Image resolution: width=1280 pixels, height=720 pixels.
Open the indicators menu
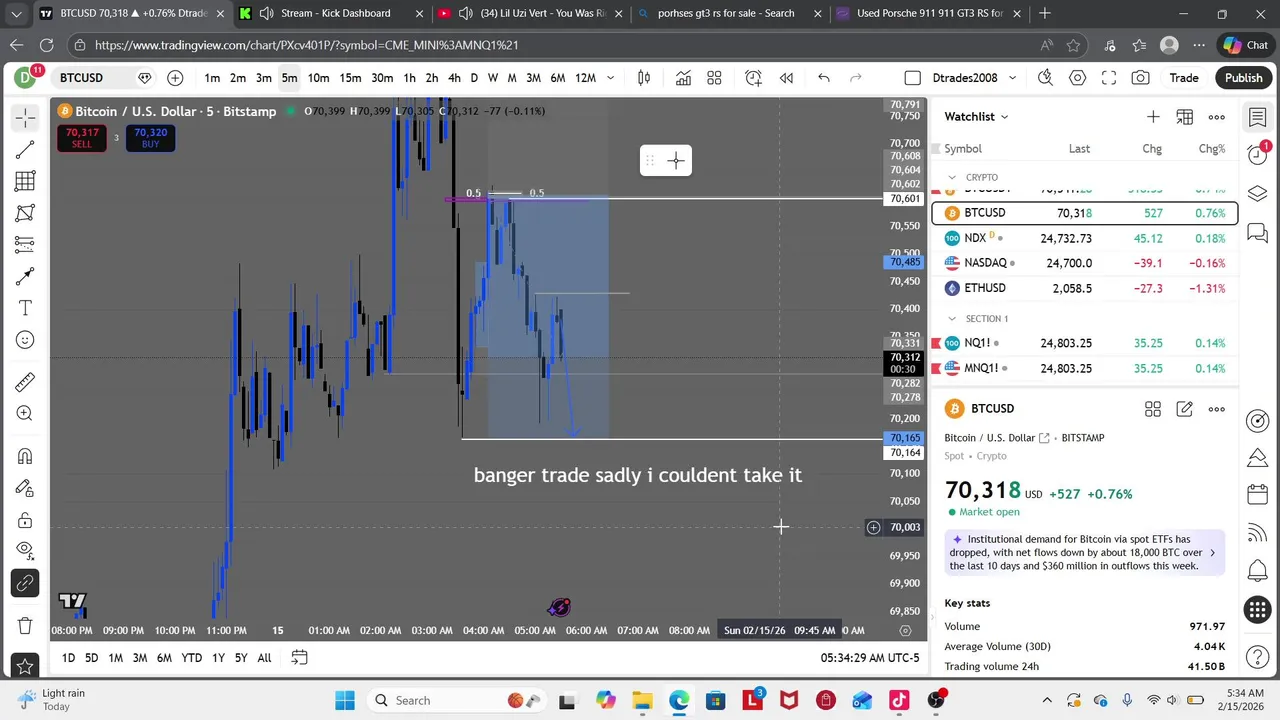[683, 78]
